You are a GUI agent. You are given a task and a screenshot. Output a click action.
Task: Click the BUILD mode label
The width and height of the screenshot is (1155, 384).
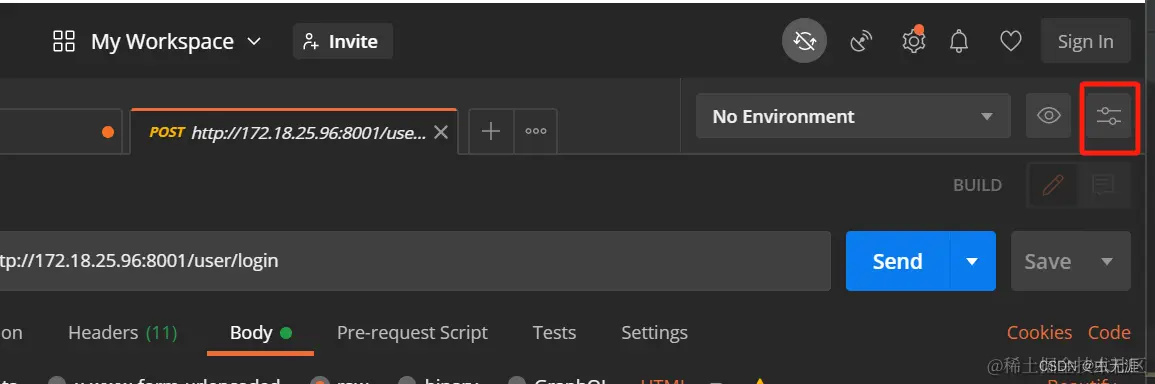[x=977, y=185]
